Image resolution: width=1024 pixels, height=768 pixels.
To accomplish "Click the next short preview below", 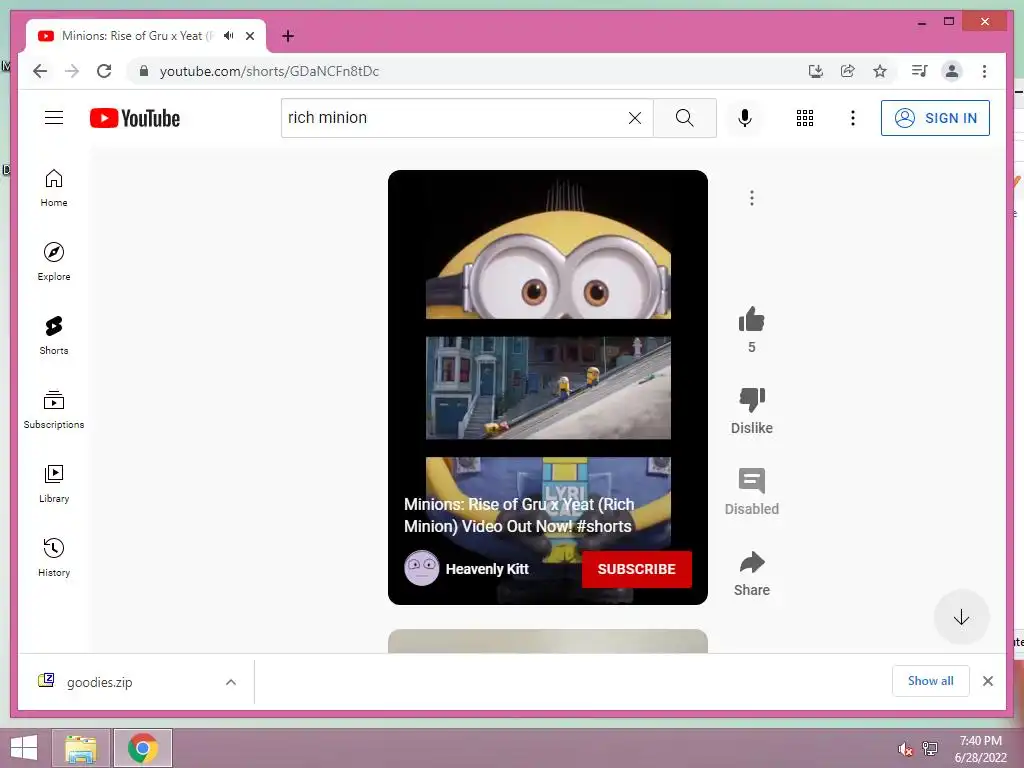I will click(548, 641).
